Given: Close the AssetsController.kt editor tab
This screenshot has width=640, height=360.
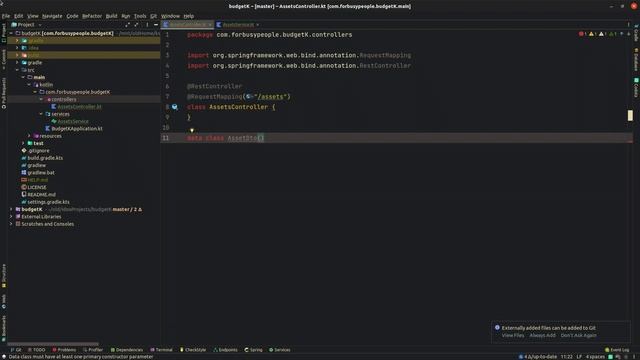Looking at the screenshot, I should [x=210, y=25].
